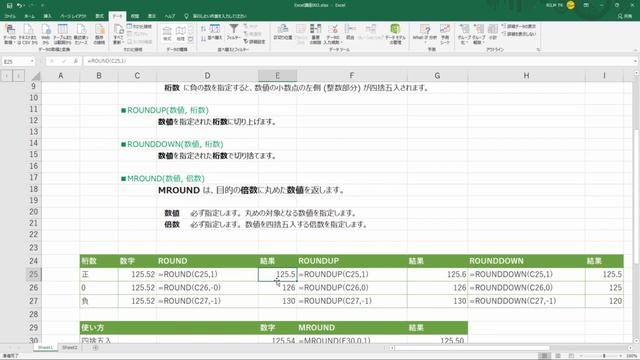The image size is (640, 360).
Task: Open the Name Box dropdown arrow
Action: (31, 61)
